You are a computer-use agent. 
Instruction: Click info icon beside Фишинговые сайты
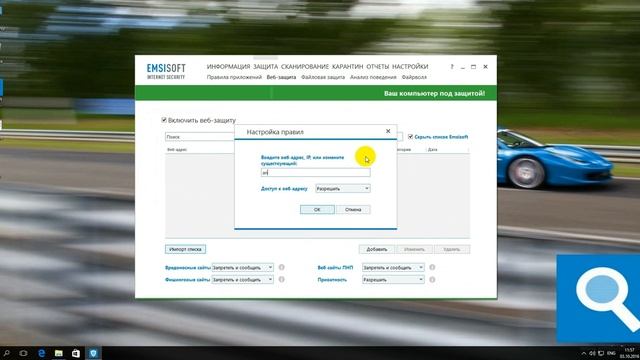pos(281,280)
